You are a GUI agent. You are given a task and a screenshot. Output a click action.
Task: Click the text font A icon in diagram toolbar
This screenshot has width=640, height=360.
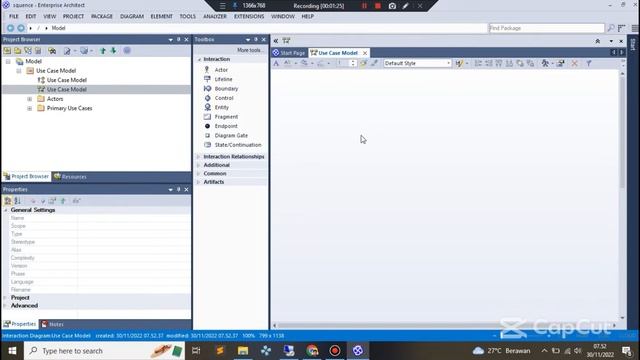click(x=276, y=63)
